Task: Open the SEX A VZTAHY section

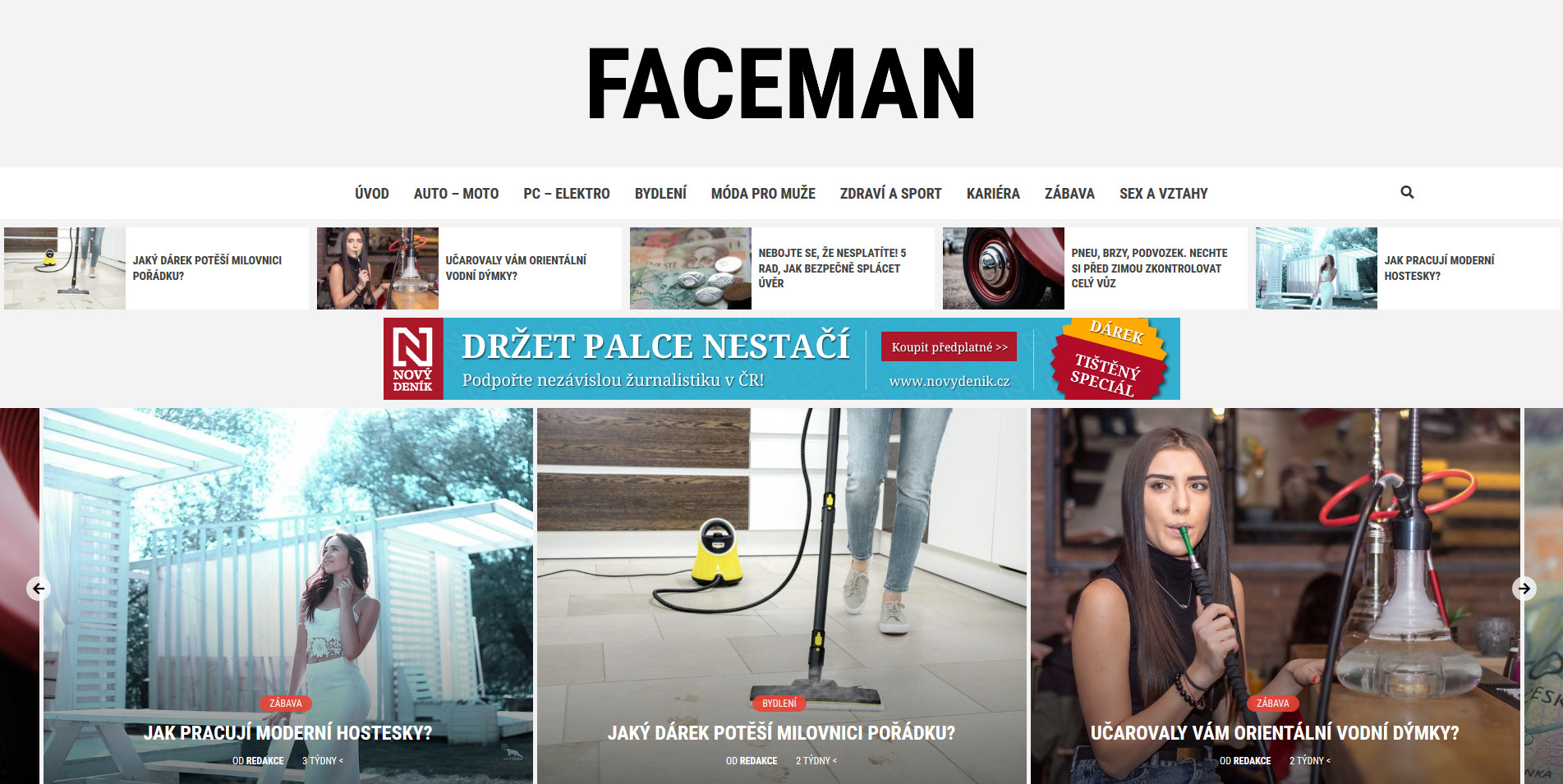Action: (1163, 194)
